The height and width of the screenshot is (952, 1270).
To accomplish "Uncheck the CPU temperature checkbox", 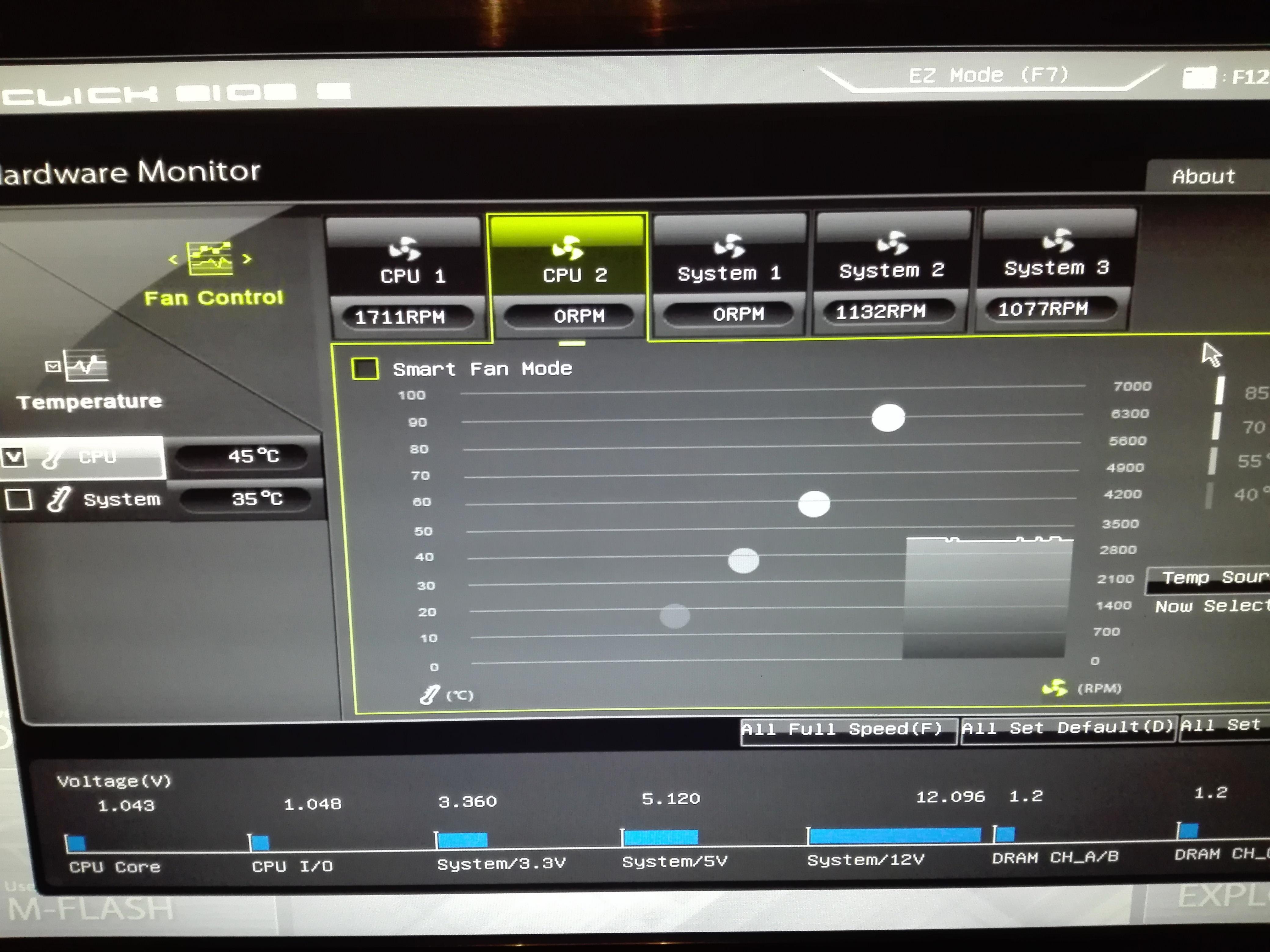I will coord(14,457).
